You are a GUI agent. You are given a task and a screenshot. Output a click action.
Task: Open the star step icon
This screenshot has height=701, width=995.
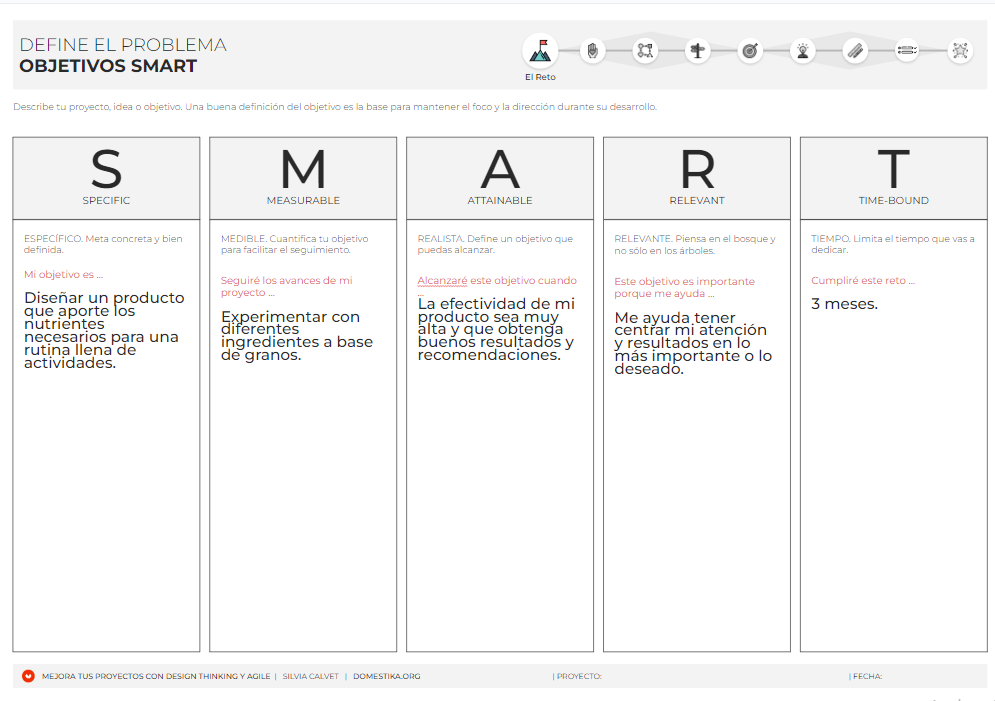click(x=960, y=51)
